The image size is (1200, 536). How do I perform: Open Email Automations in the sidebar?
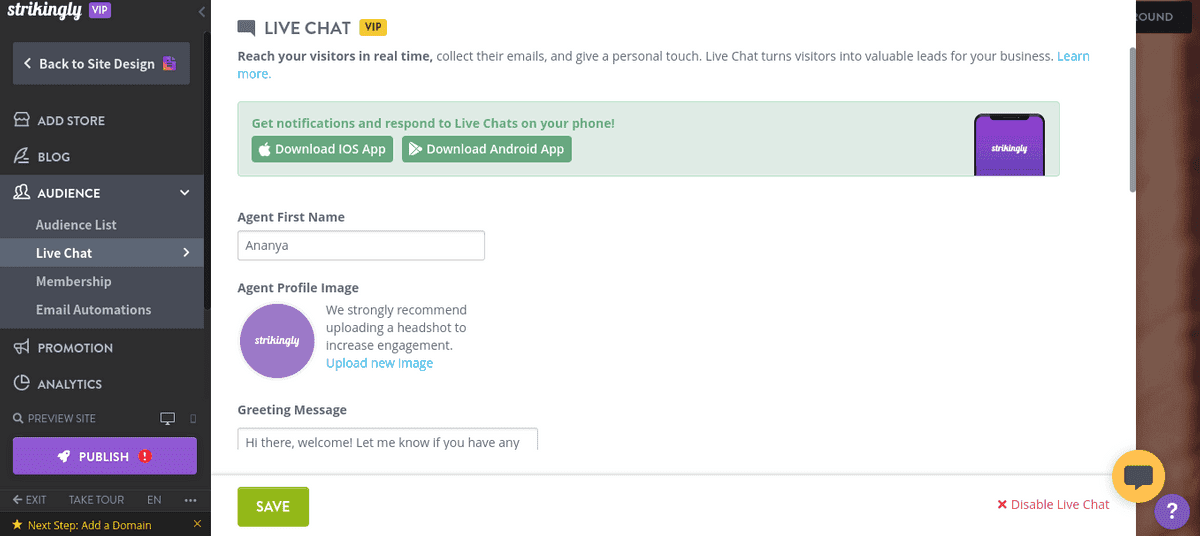point(93,310)
